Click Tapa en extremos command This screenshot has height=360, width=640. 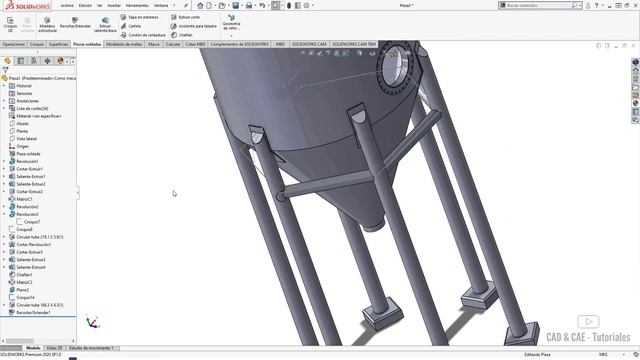[x=140, y=17]
